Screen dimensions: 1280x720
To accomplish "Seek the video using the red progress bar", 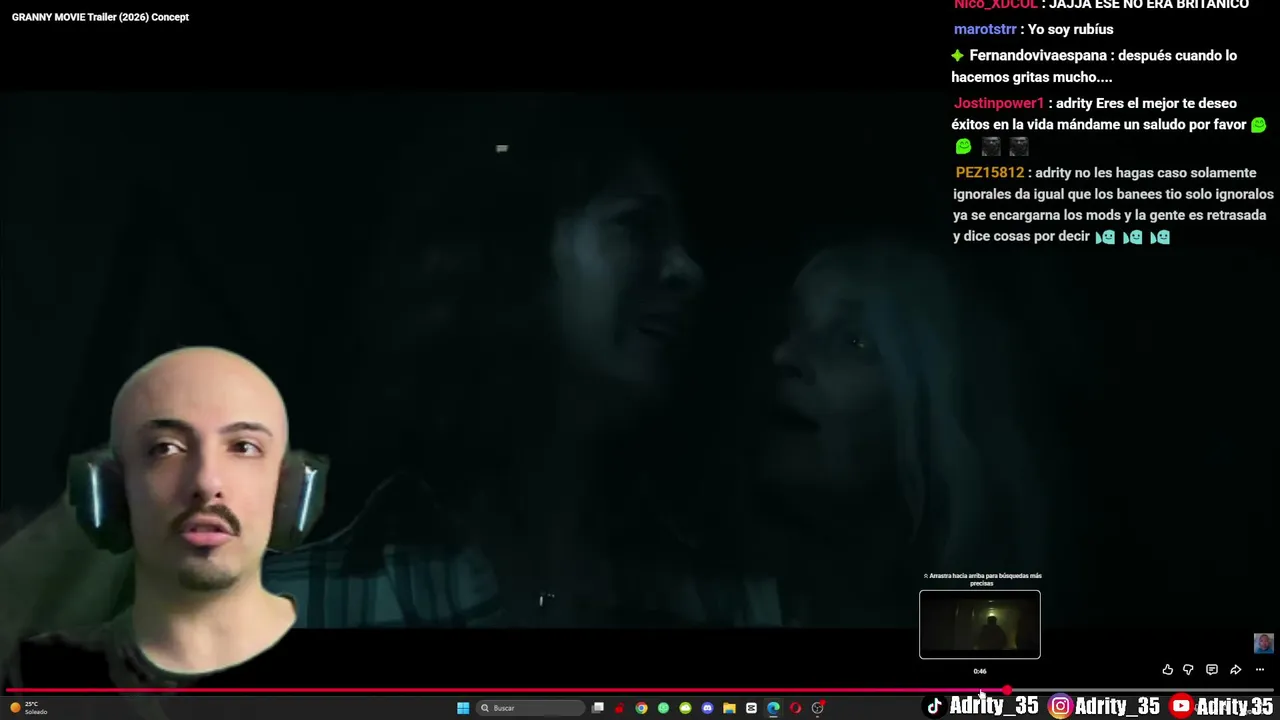I will [x=640, y=690].
